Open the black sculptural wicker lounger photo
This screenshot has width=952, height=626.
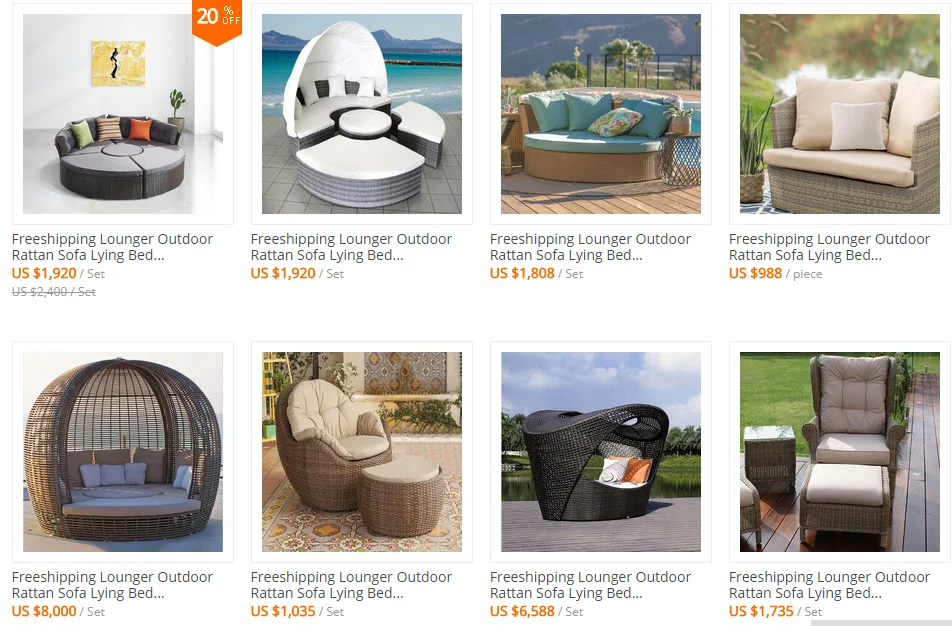click(600, 452)
